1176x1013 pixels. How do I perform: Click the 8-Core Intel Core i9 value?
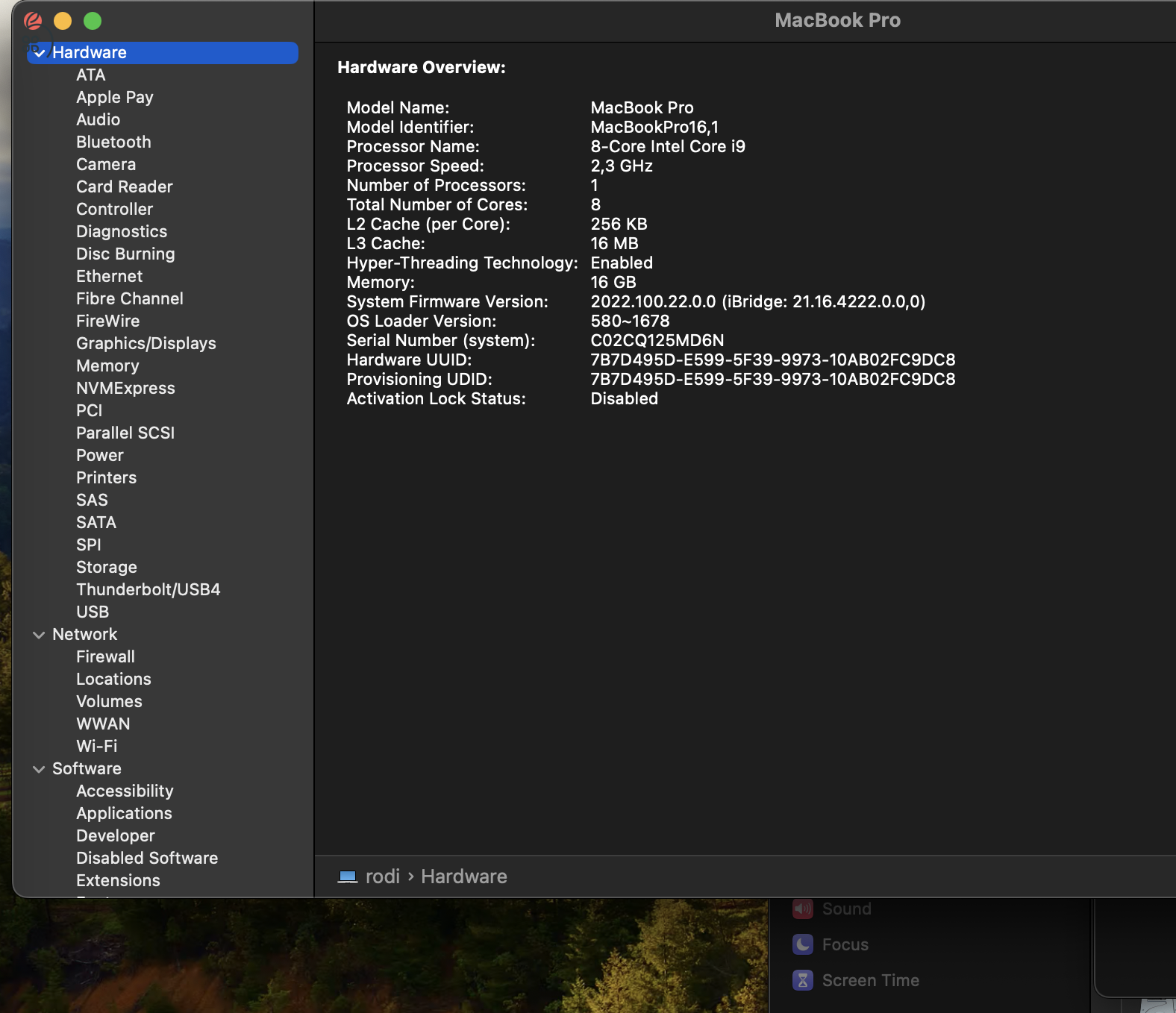click(x=668, y=146)
